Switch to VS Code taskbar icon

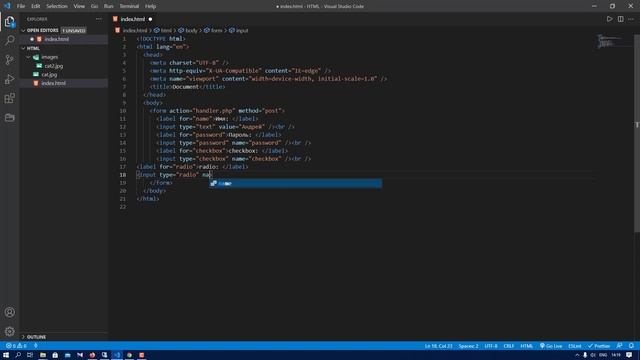[x=117, y=355]
